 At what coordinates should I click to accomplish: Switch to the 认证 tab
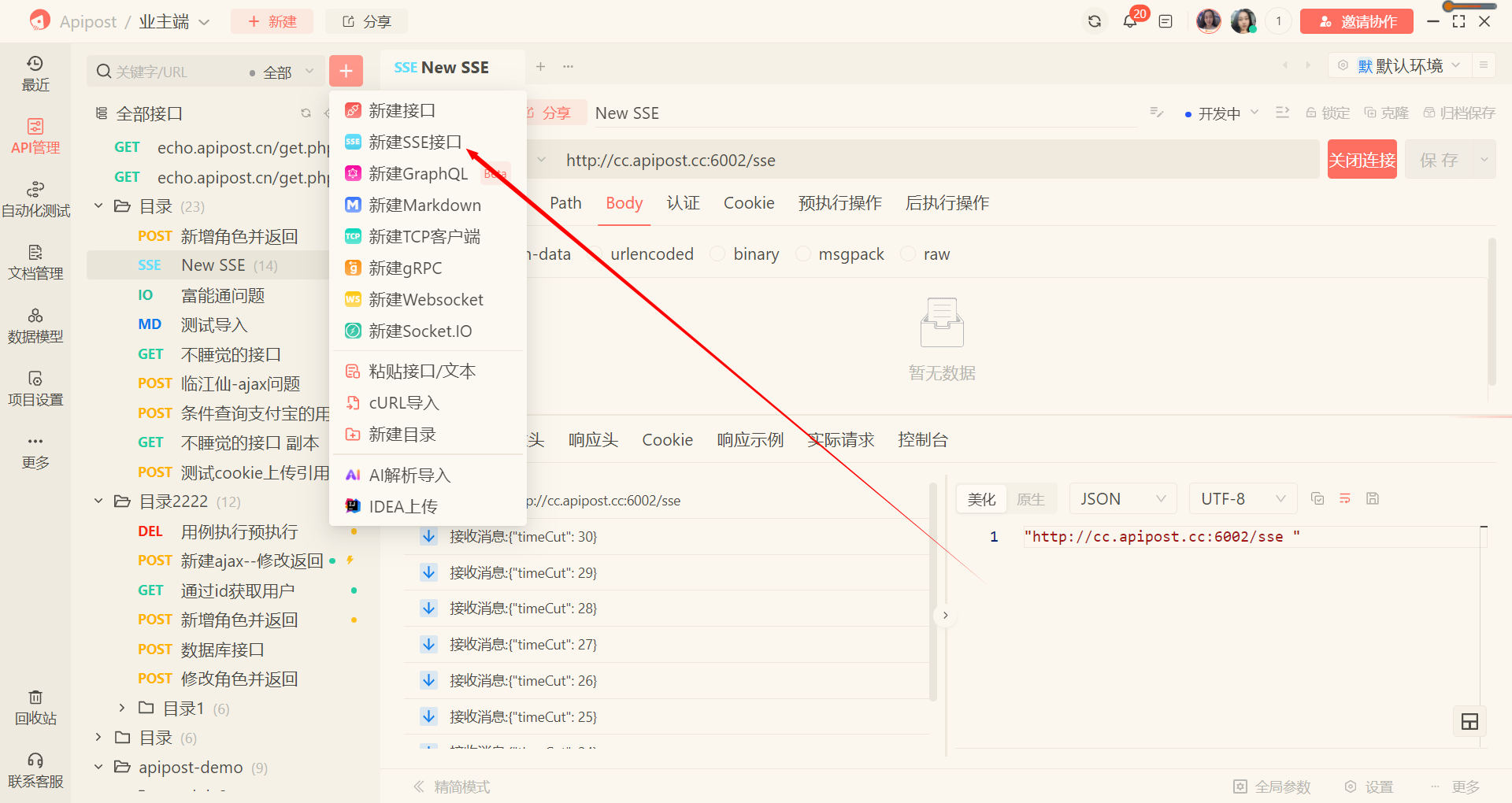(683, 203)
